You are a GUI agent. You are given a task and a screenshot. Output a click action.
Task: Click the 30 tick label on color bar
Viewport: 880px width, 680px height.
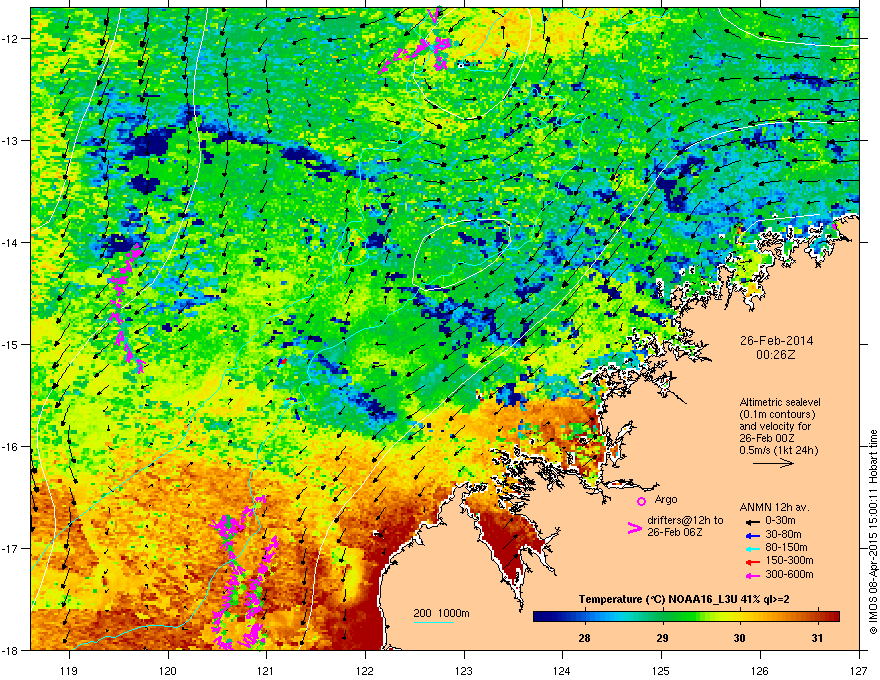coord(740,638)
